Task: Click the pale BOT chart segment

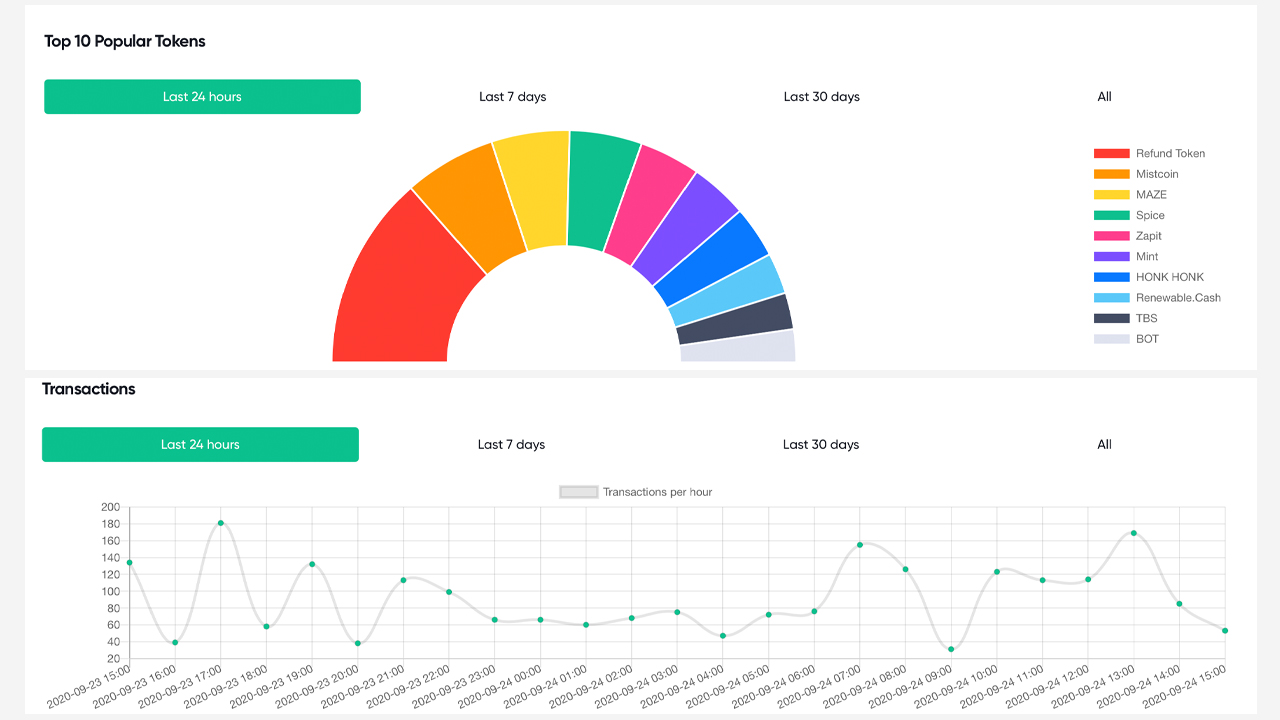Action: click(738, 347)
